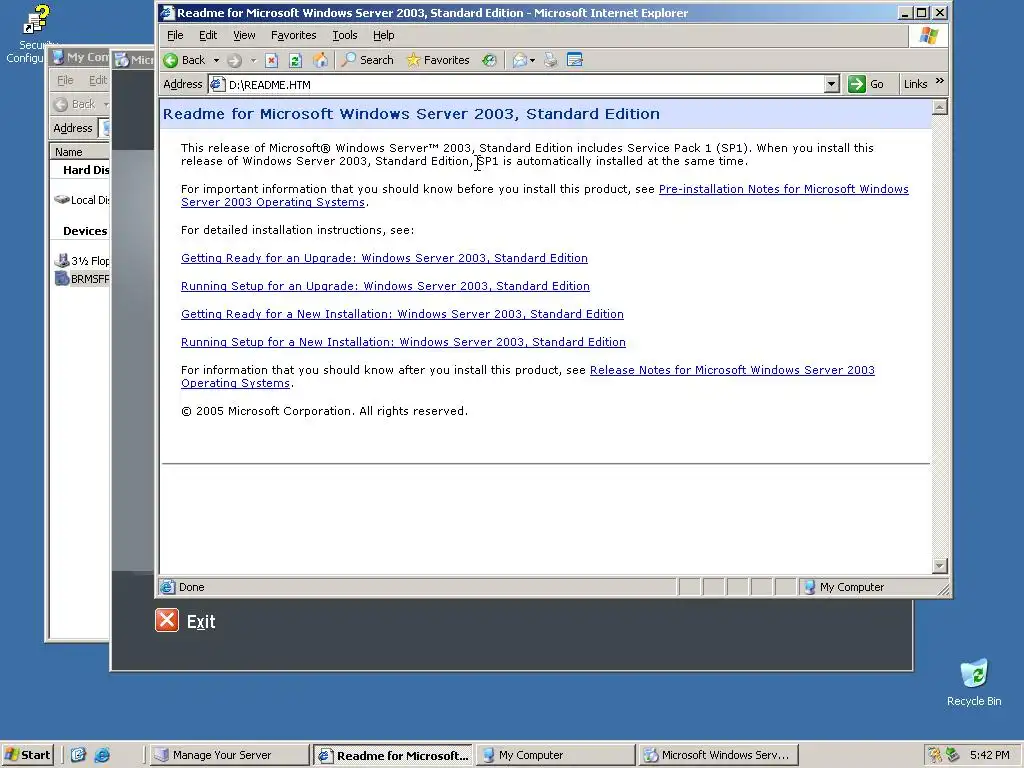Click the Start button
Viewport: 1024px width, 768px height.
[28, 755]
